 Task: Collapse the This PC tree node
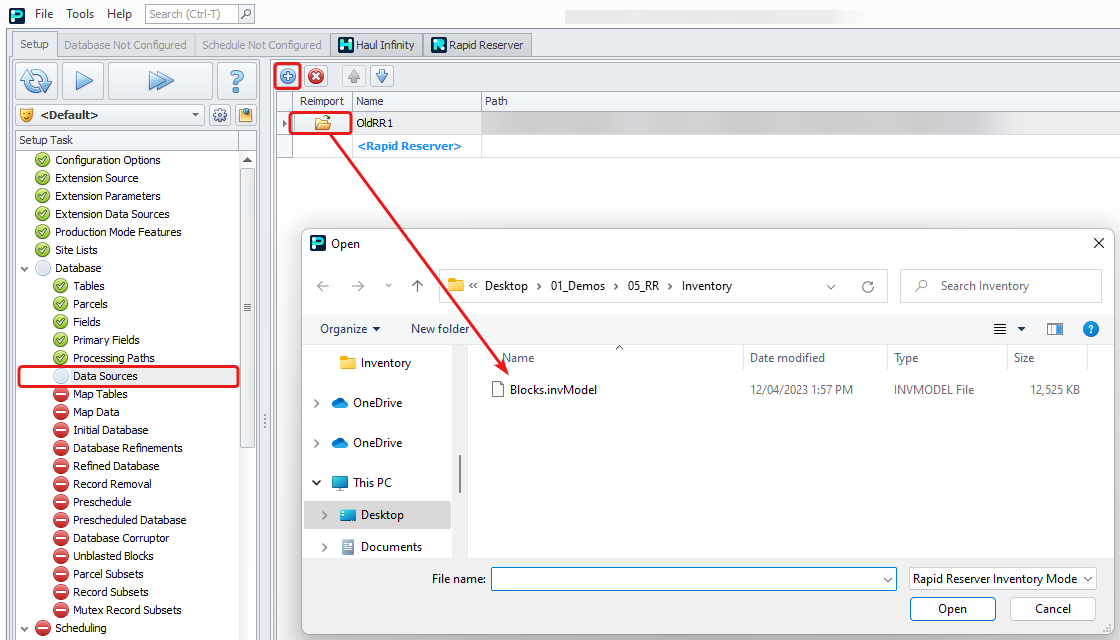click(316, 483)
